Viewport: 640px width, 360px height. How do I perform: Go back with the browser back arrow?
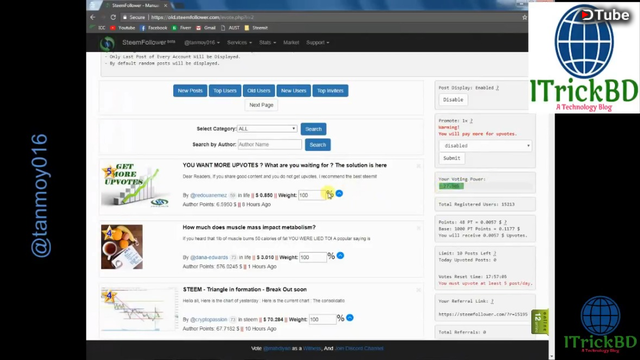click(x=93, y=18)
